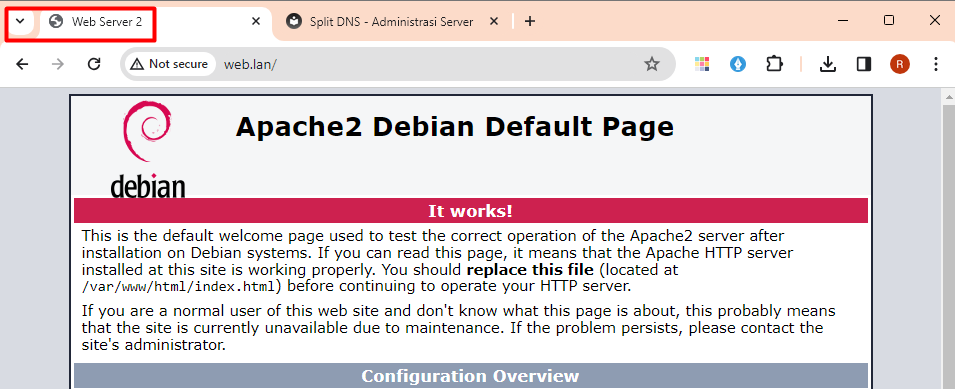Image resolution: width=955 pixels, height=389 pixels.
Task: Toggle the browser side panel
Action: (x=864, y=64)
